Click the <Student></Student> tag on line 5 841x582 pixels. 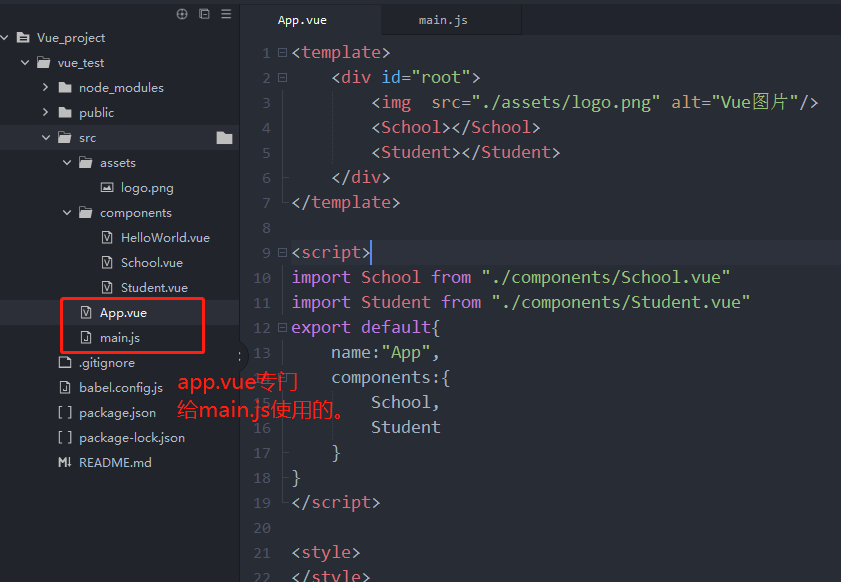(x=466, y=152)
